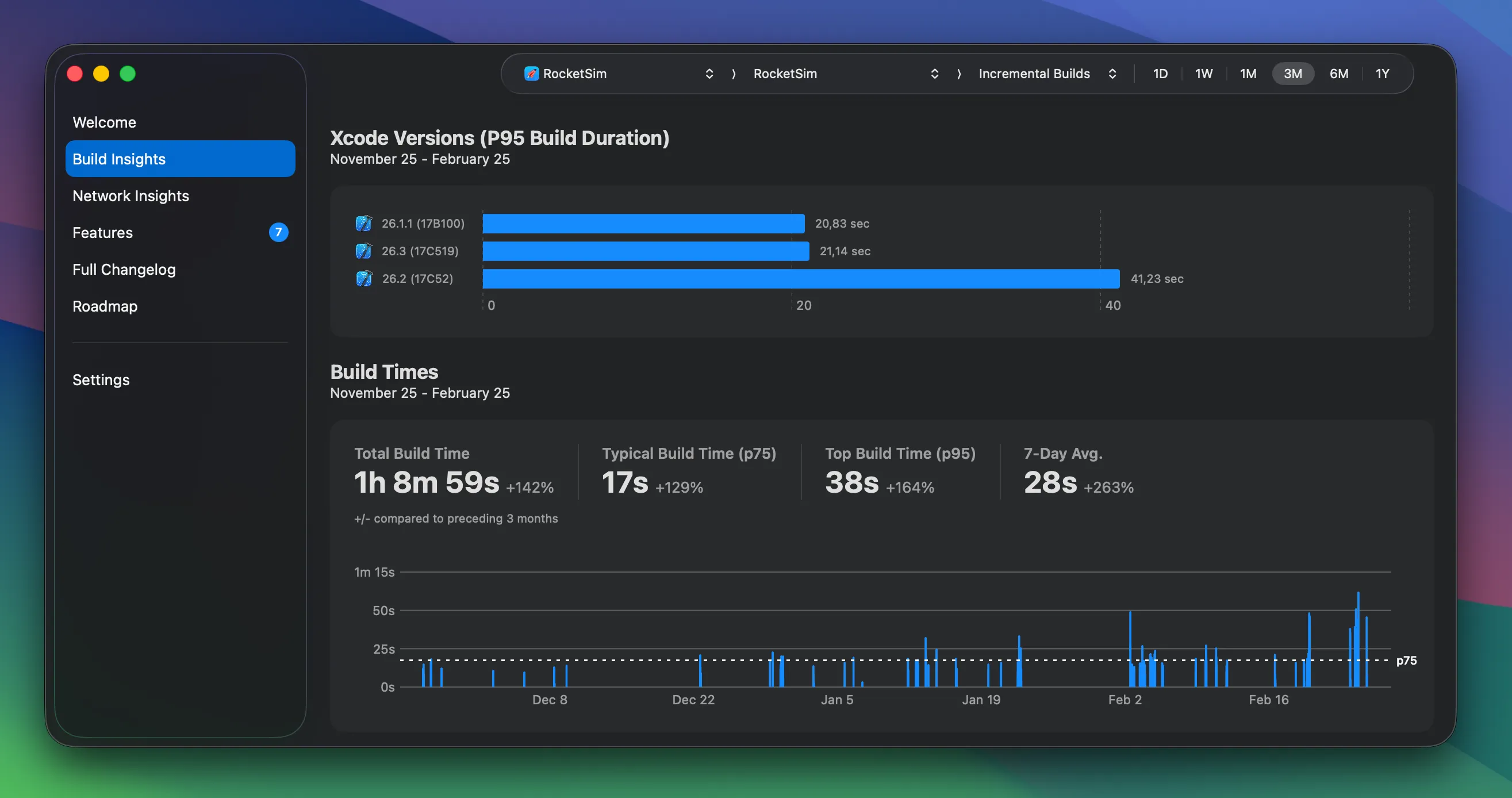Open Settings from the sidebar
Screen dimensions: 1512x798
pyautogui.click(x=101, y=379)
